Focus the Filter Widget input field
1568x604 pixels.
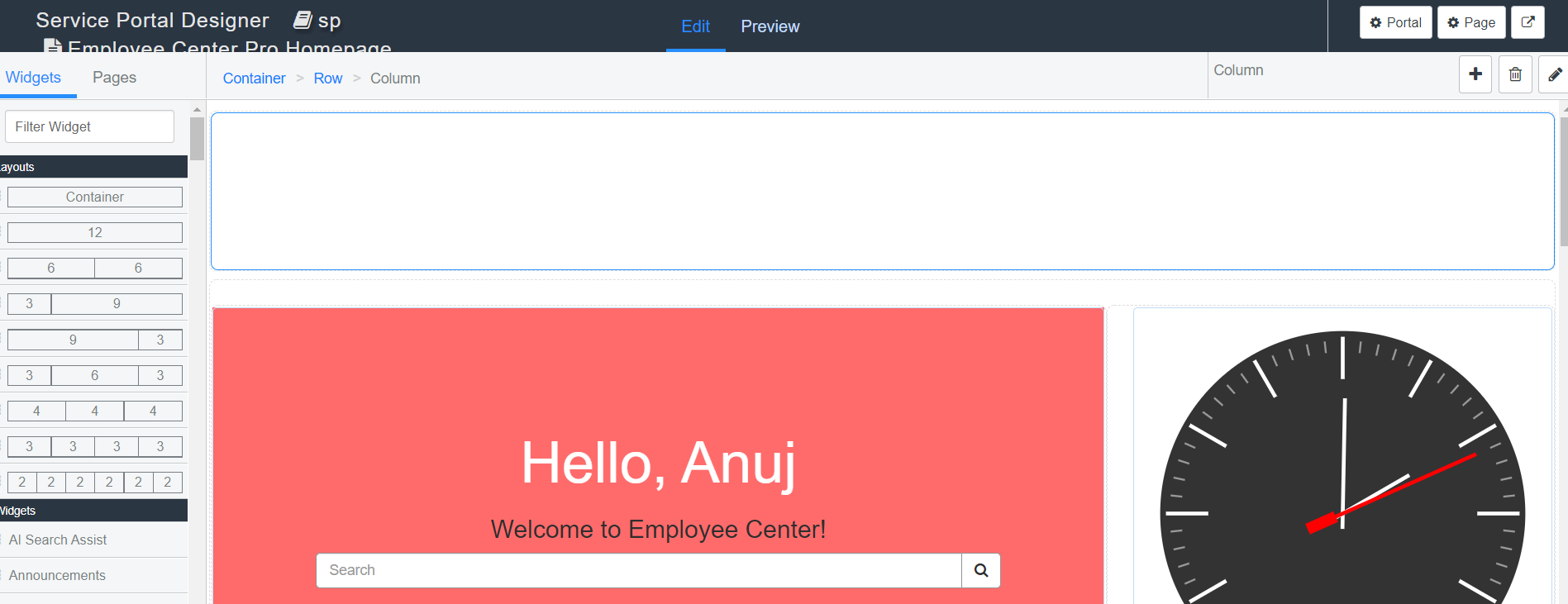(89, 126)
